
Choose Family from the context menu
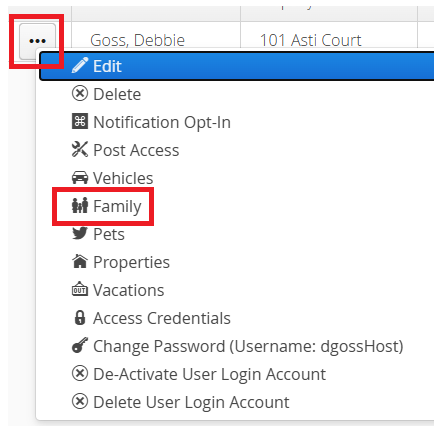pos(117,206)
